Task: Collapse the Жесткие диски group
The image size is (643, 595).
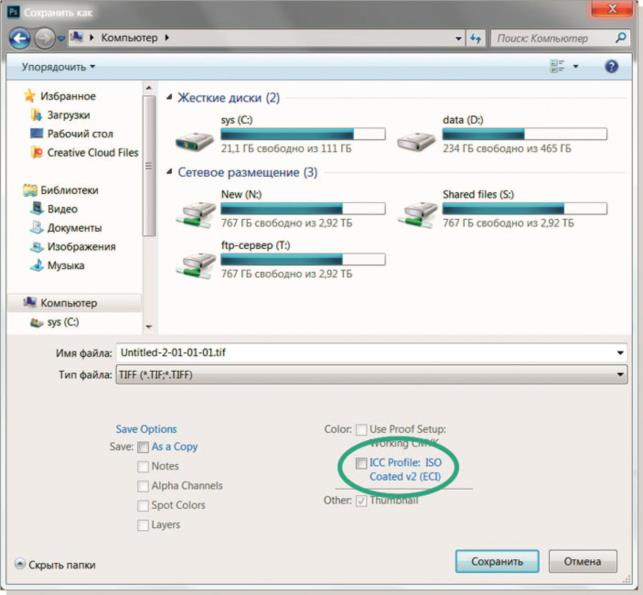Action: (x=169, y=98)
